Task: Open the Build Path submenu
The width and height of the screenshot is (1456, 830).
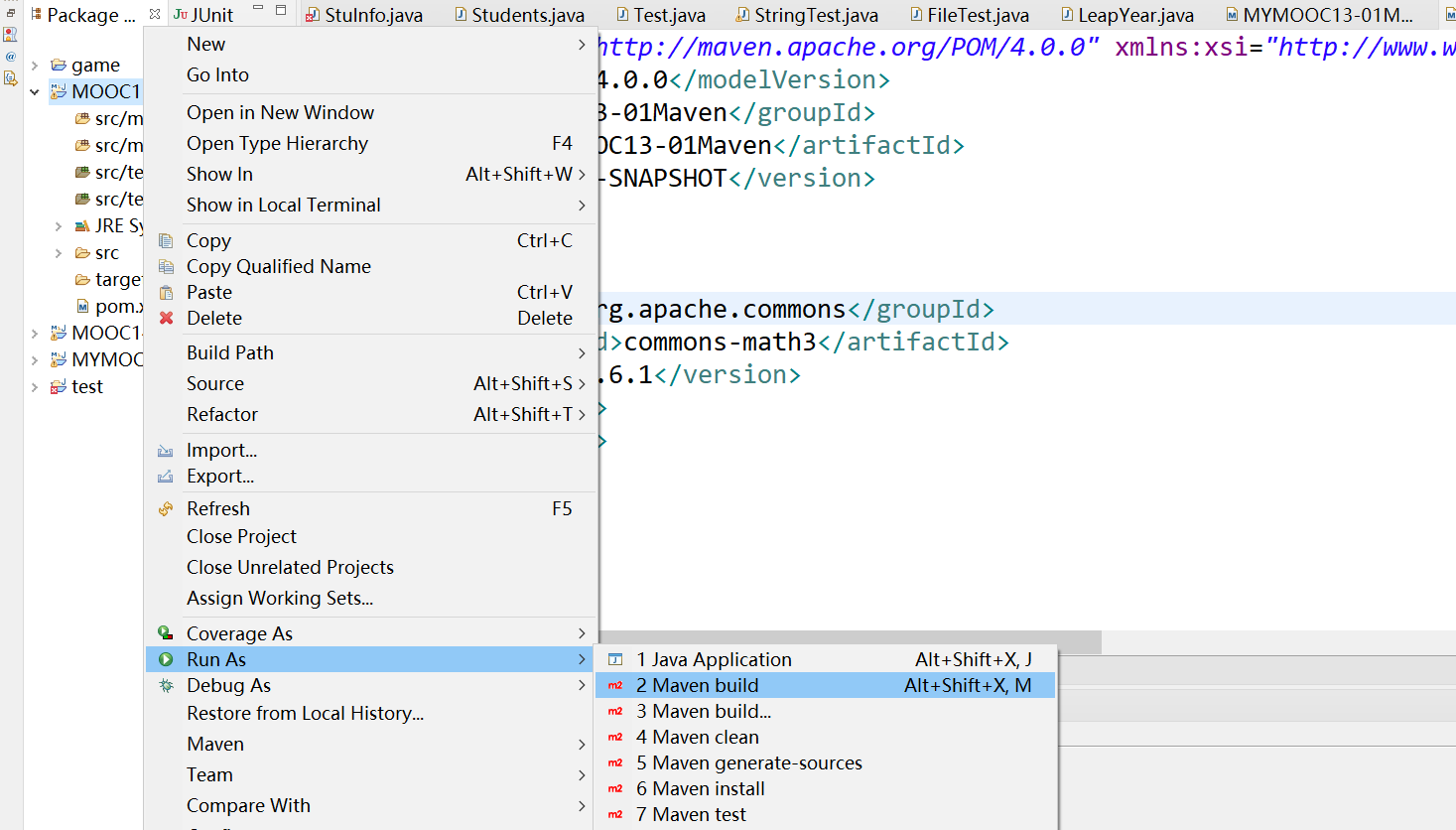Action: pos(371,353)
